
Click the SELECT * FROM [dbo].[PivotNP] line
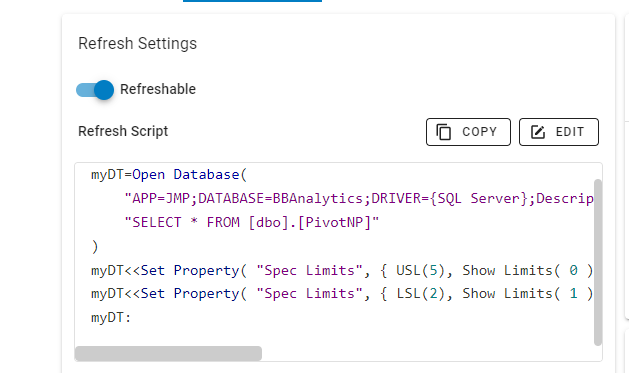tap(252, 222)
